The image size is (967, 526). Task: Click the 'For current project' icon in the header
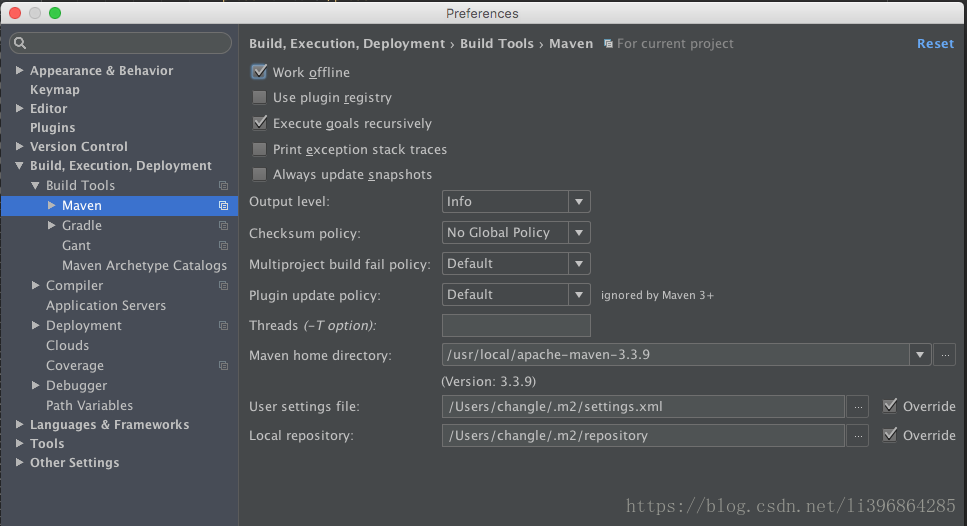[608, 44]
